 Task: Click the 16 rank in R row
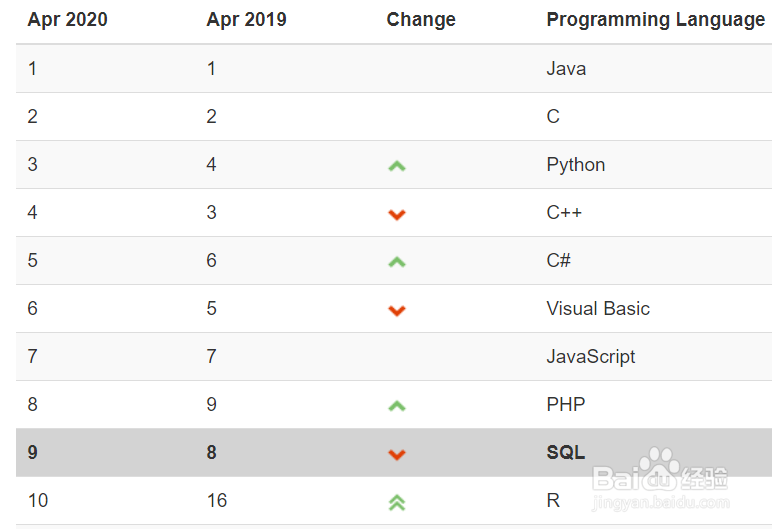[217, 501]
